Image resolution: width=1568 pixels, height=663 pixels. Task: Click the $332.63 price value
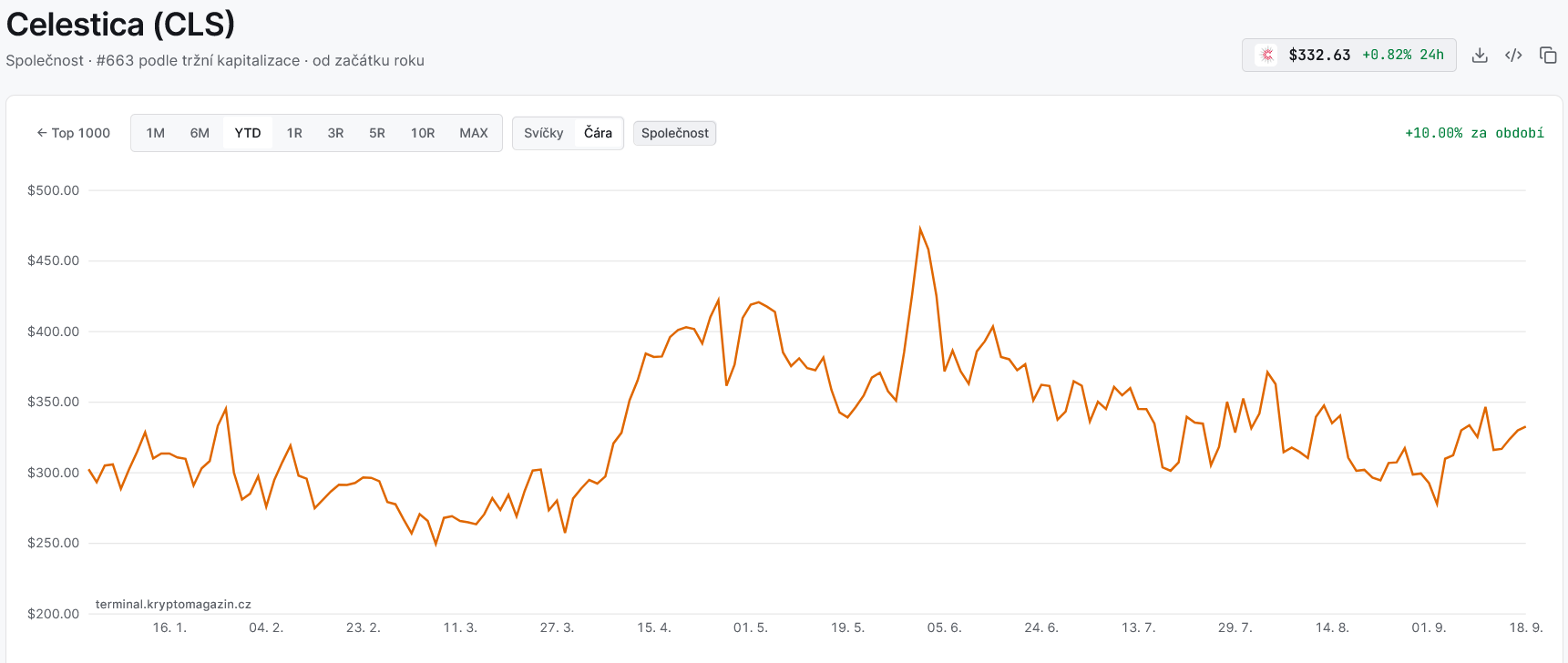(x=1319, y=56)
